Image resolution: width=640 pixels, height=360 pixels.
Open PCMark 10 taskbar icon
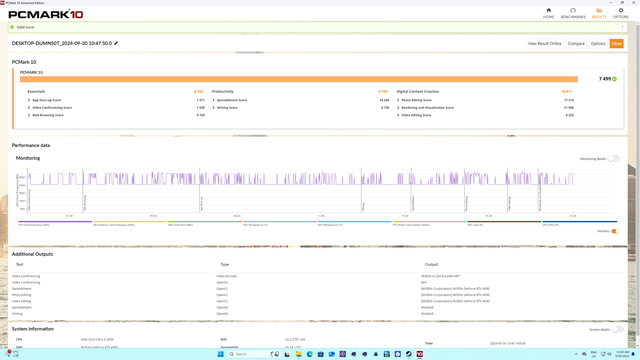click(x=420, y=354)
